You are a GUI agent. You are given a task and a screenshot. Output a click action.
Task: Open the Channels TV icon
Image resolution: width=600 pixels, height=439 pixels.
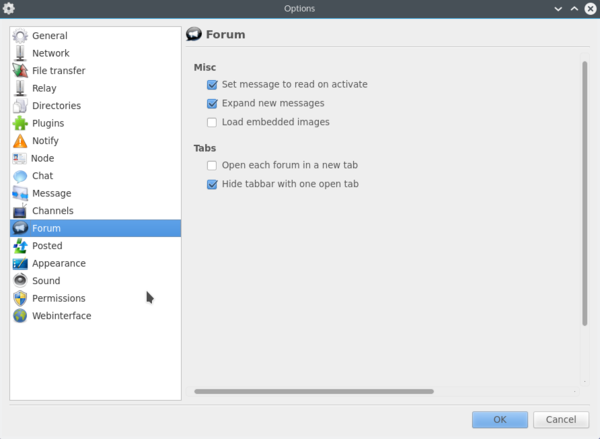(20, 211)
